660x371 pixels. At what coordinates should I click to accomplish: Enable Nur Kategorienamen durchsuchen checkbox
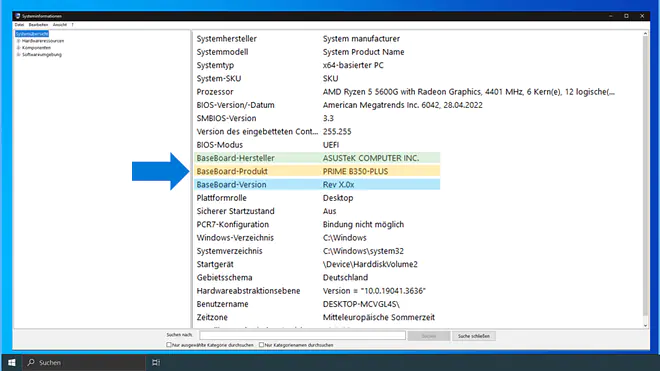point(261,345)
